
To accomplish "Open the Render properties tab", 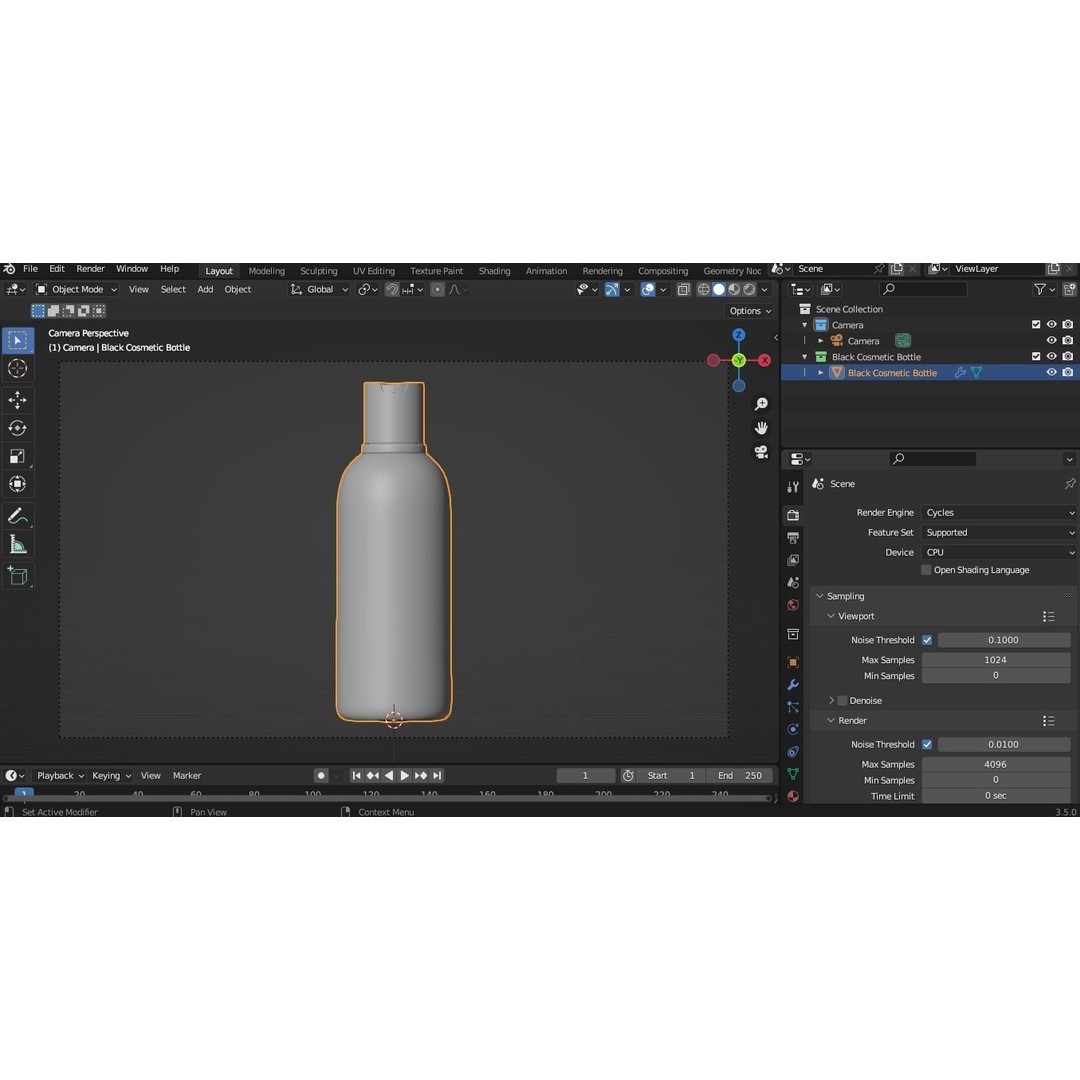I will point(793,515).
